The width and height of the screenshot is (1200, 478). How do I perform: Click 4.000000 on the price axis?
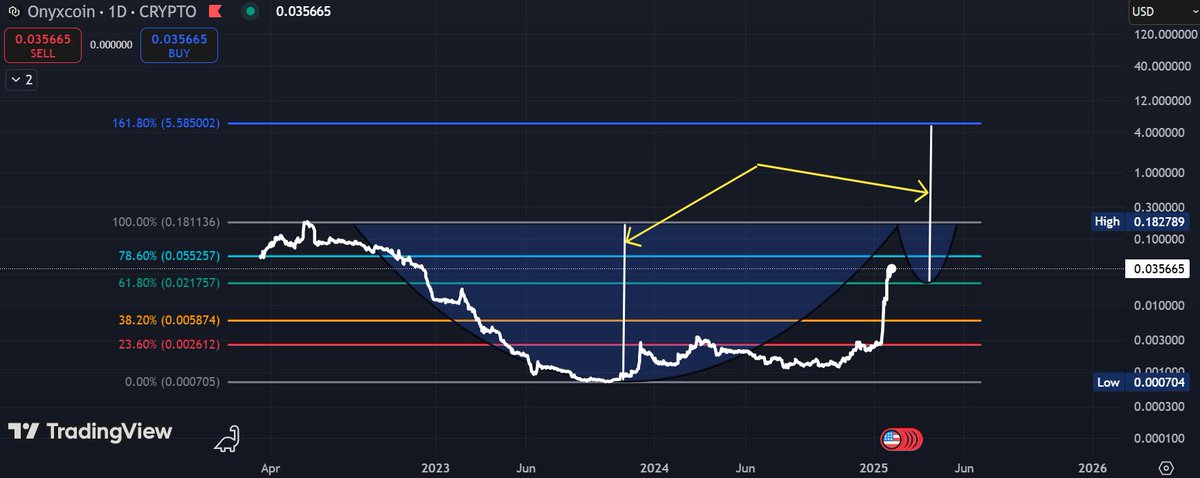coord(1160,133)
